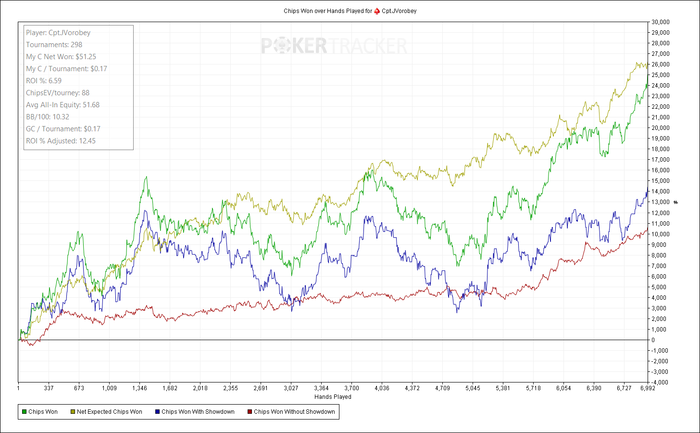700x433 pixels.
Task: Click the 337 x-axis tick label
Action: pyautogui.click(x=49, y=388)
